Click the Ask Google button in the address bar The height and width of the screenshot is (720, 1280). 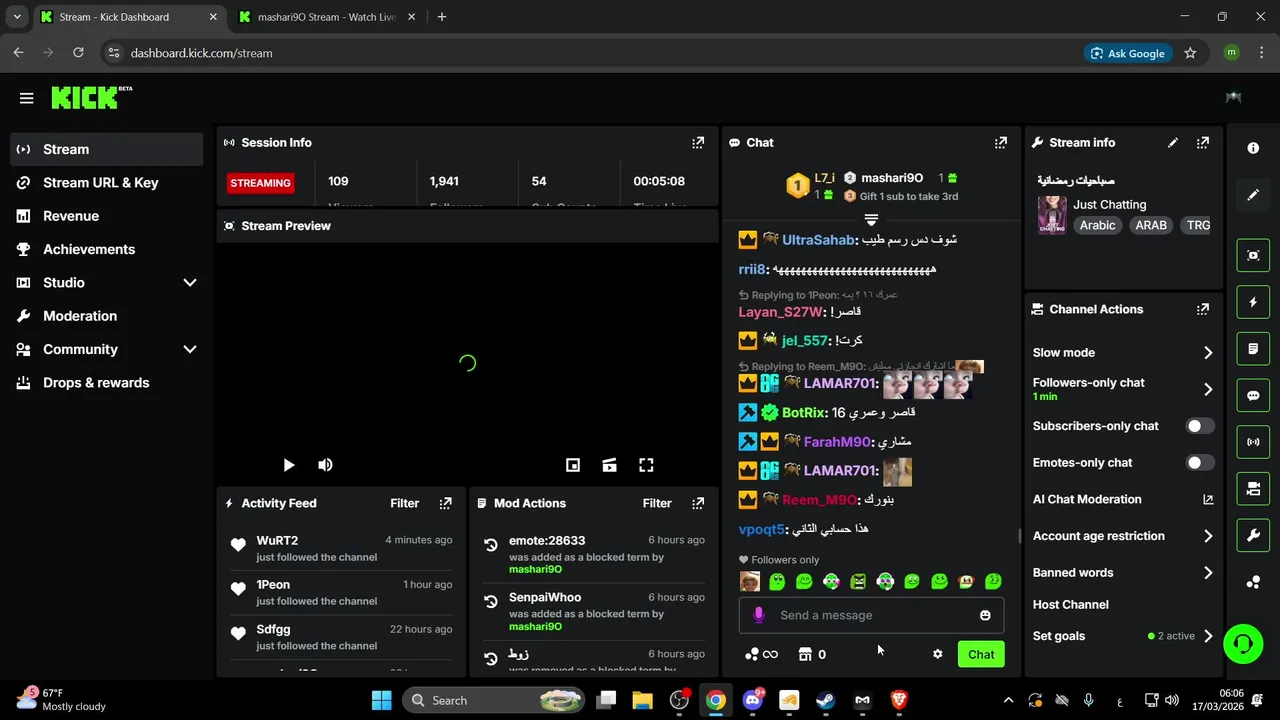point(1128,53)
